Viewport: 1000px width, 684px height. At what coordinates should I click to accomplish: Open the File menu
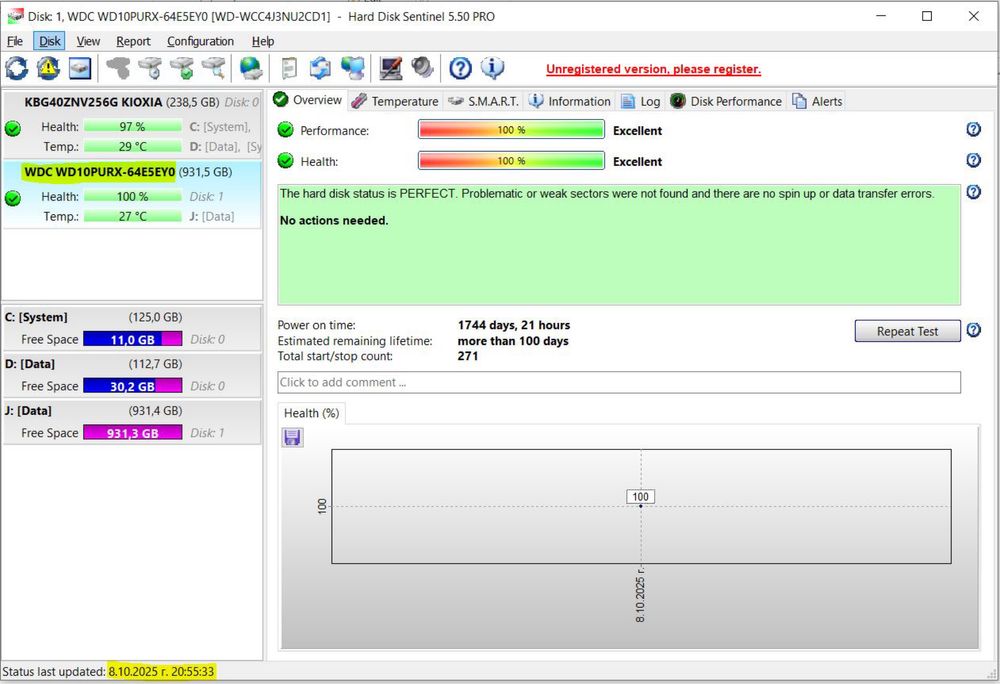click(x=15, y=41)
